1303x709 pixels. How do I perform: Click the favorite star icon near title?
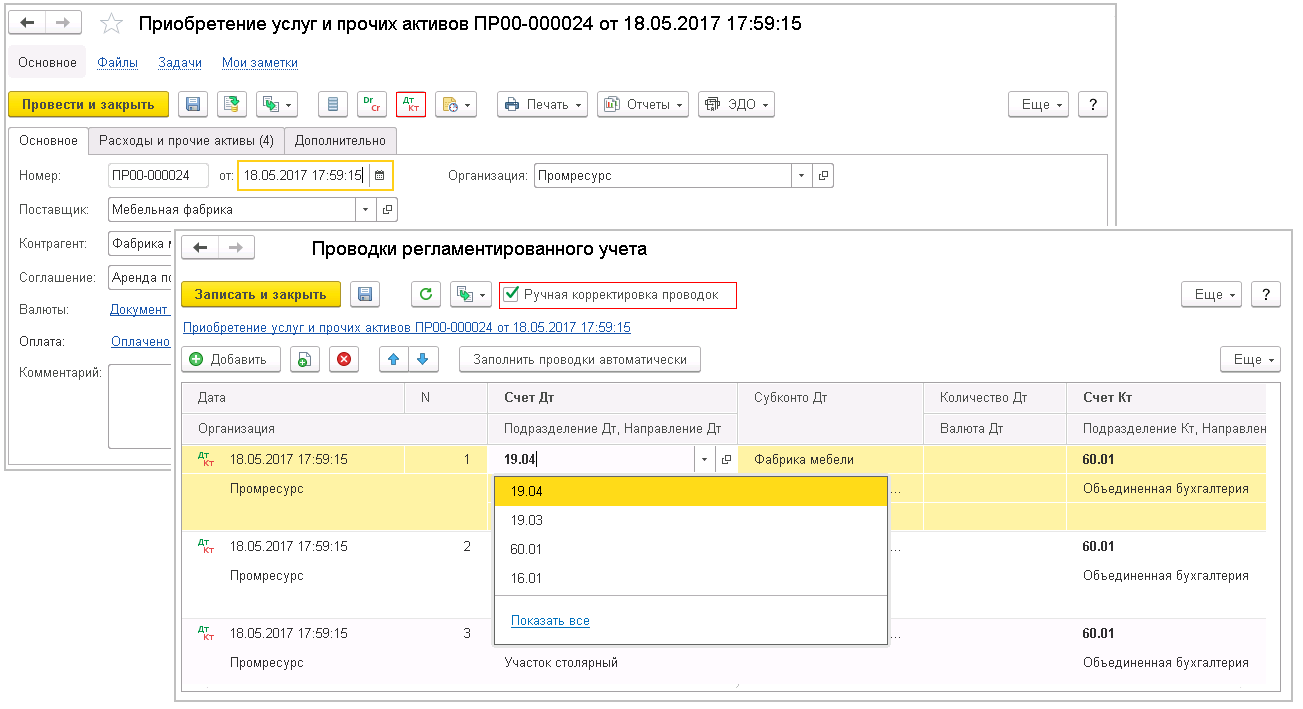113,23
